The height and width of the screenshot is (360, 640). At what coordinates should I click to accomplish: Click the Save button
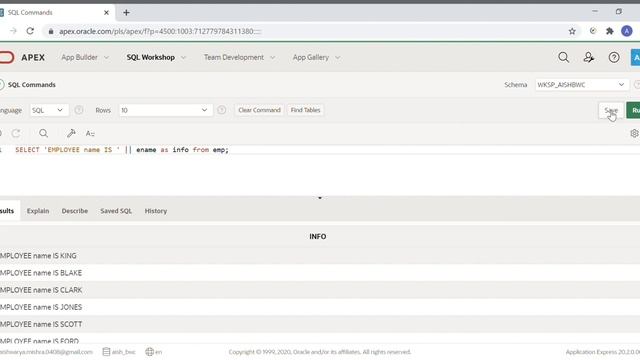point(611,110)
